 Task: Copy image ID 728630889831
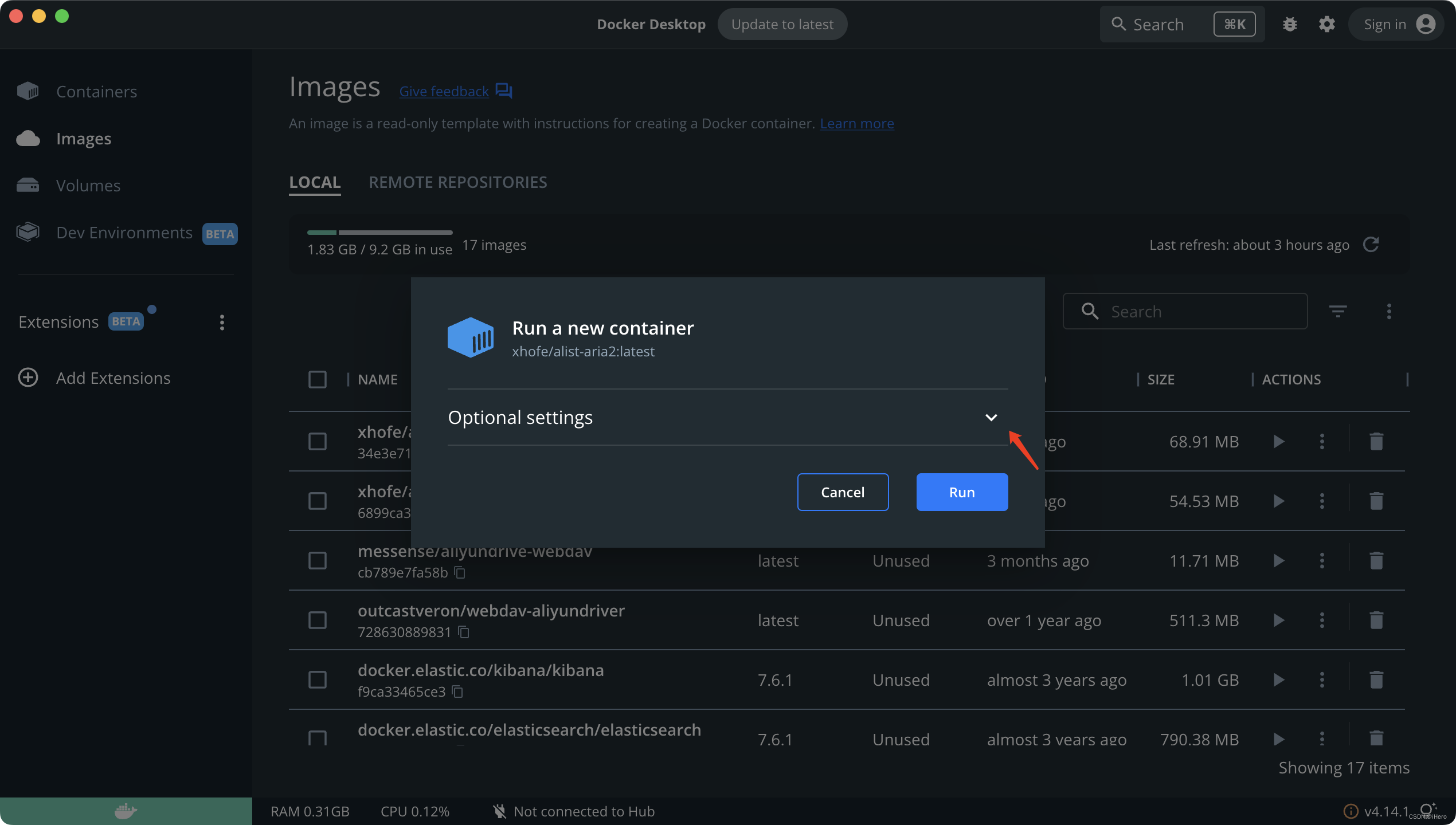click(463, 632)
